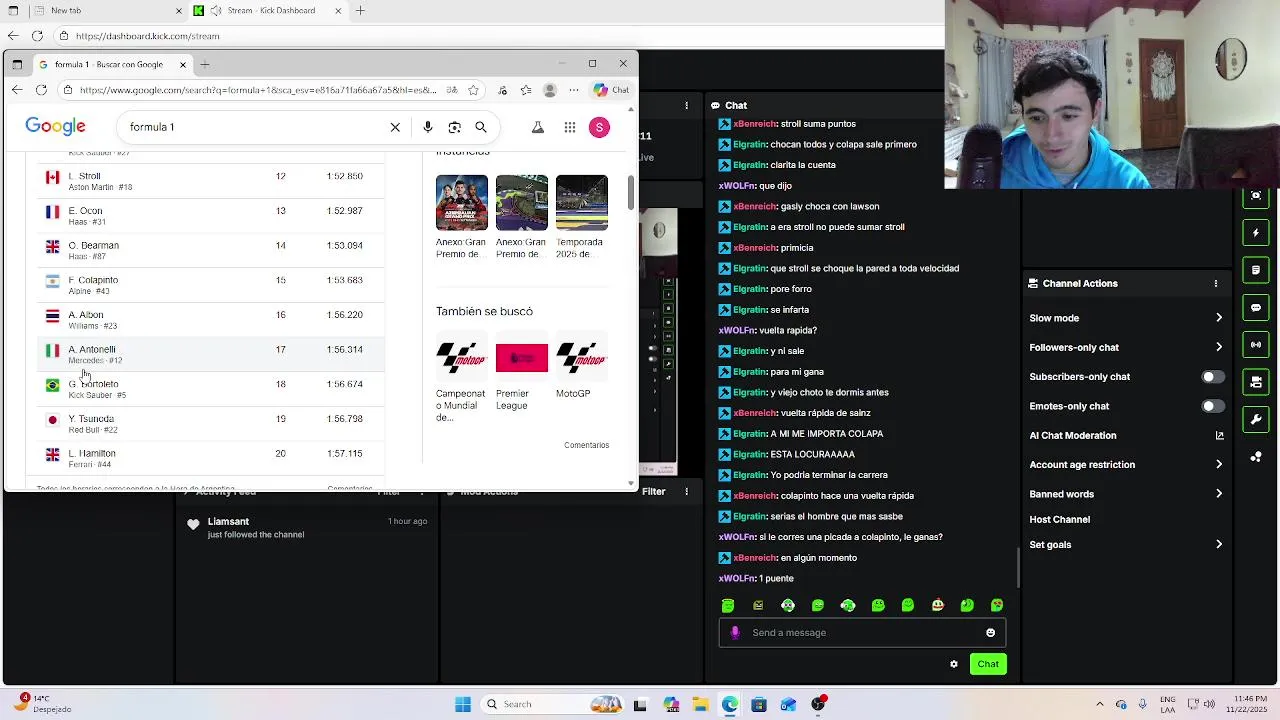Open Google Search Labs flask icon
Image resolution: width=1280 pixels, height=720 pixels.
pos(537,127)
